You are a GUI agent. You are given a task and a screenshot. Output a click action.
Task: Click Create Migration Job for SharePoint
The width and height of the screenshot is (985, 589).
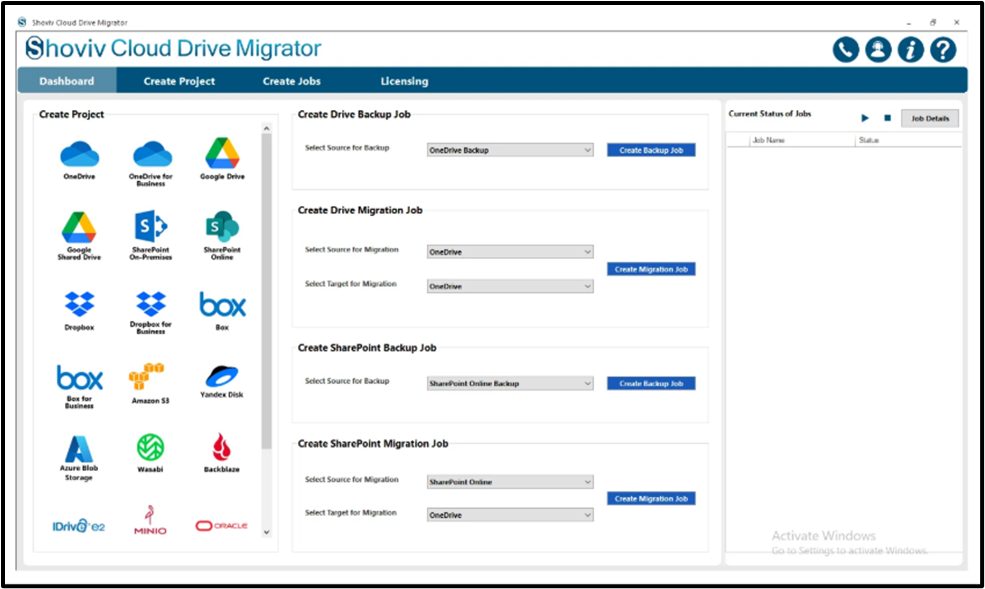click(x=651, y=499)
